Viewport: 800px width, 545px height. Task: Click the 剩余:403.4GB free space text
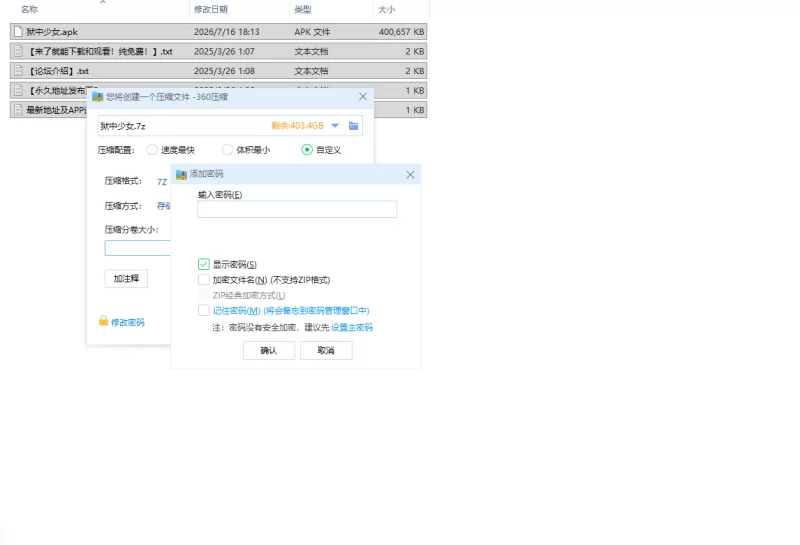tap(297, 126)
